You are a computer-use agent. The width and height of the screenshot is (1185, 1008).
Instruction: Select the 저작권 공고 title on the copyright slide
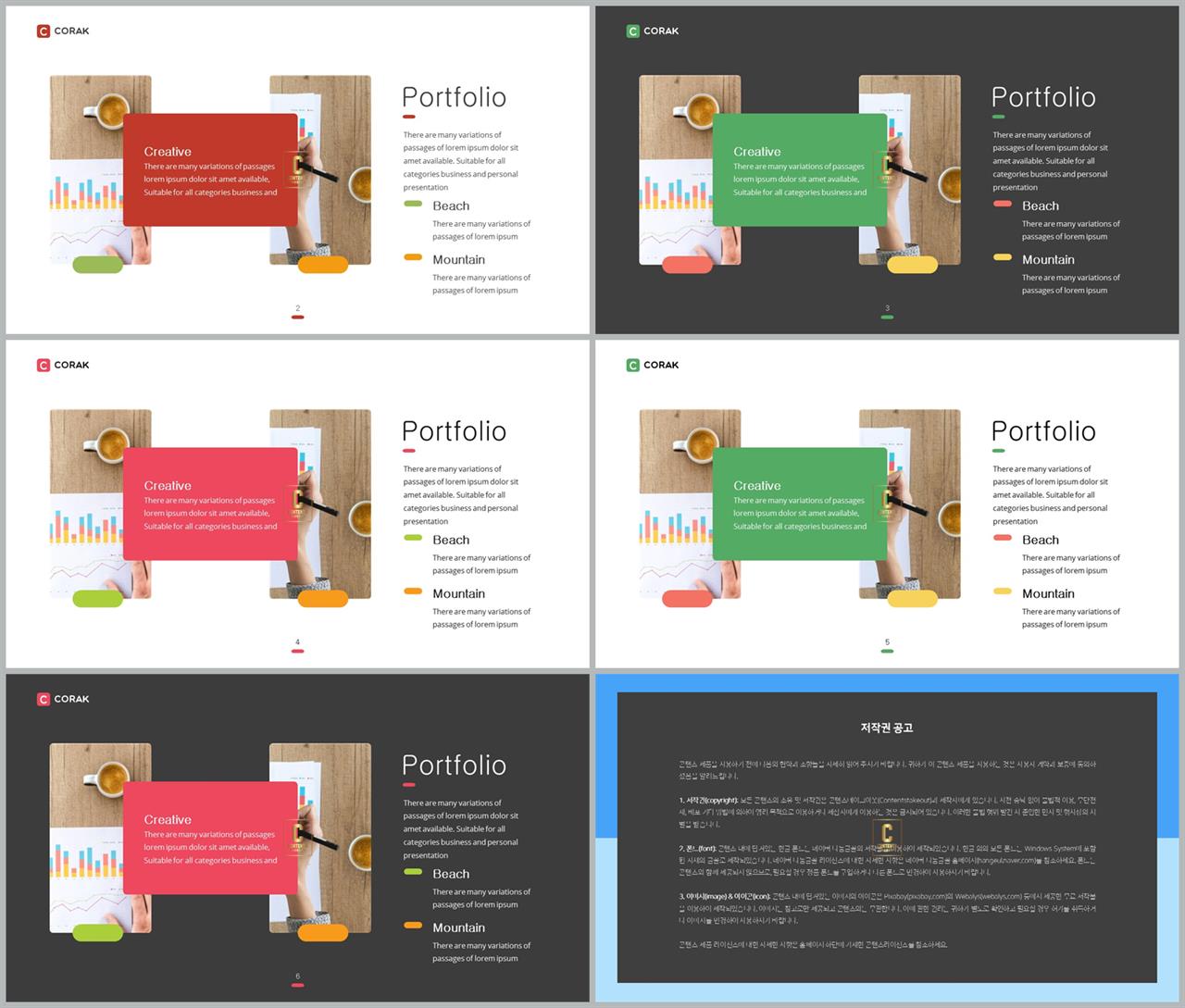(887, 728)
